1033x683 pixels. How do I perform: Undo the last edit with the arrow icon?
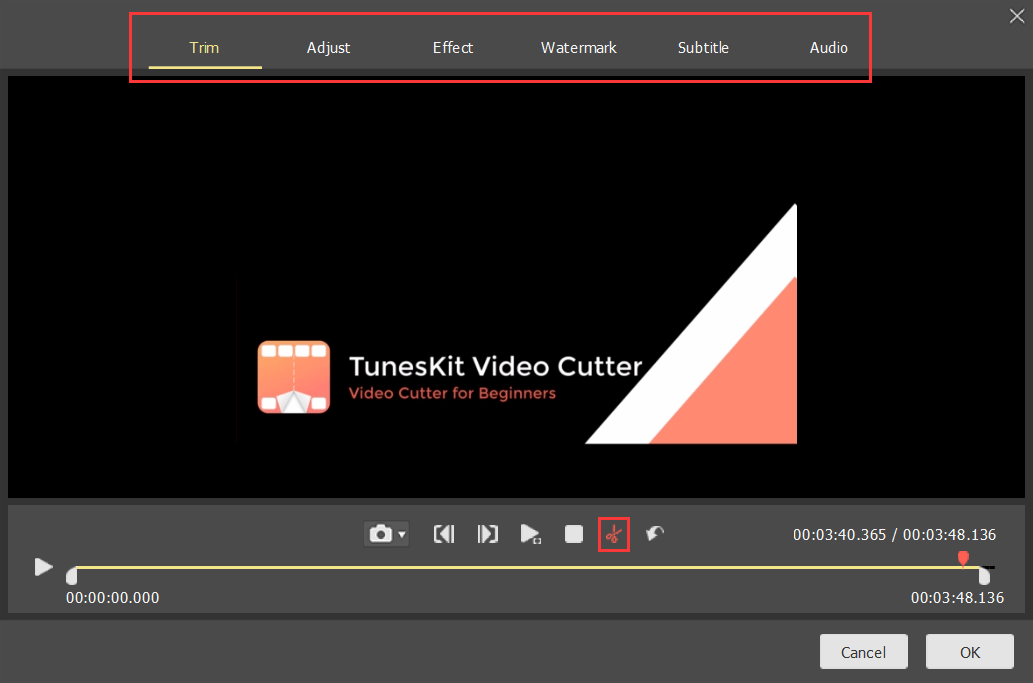click(655, 533)
